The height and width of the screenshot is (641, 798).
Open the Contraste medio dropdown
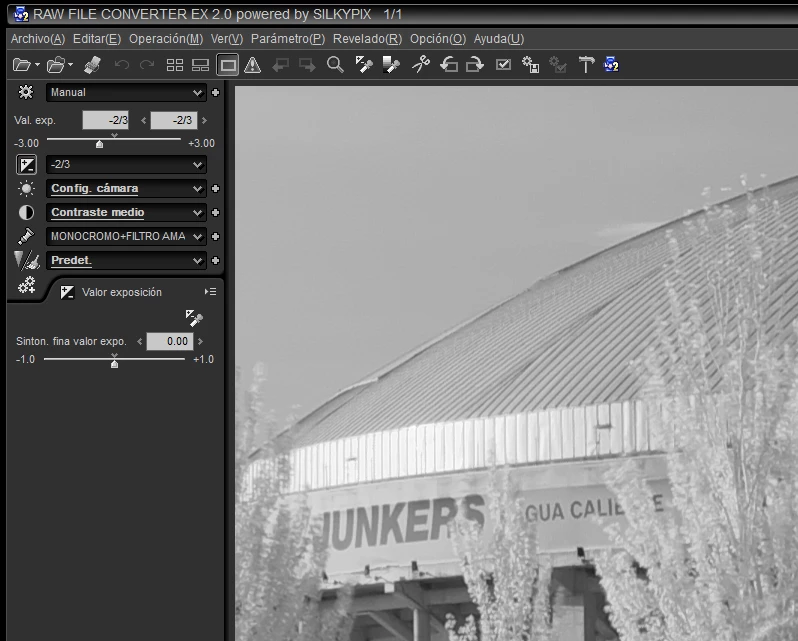tap(126, 213)
